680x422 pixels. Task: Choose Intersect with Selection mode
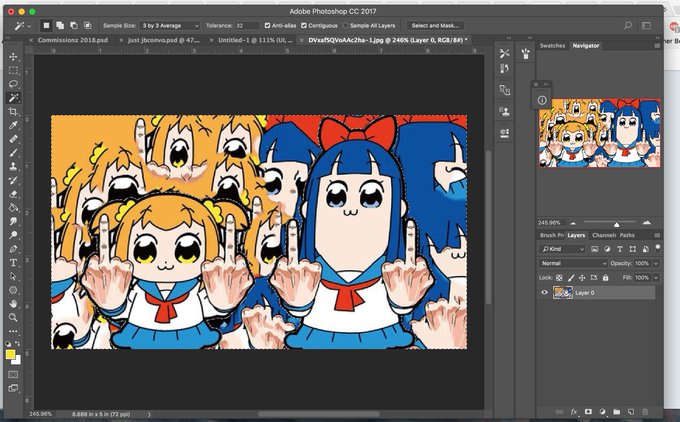coord(88,26)
